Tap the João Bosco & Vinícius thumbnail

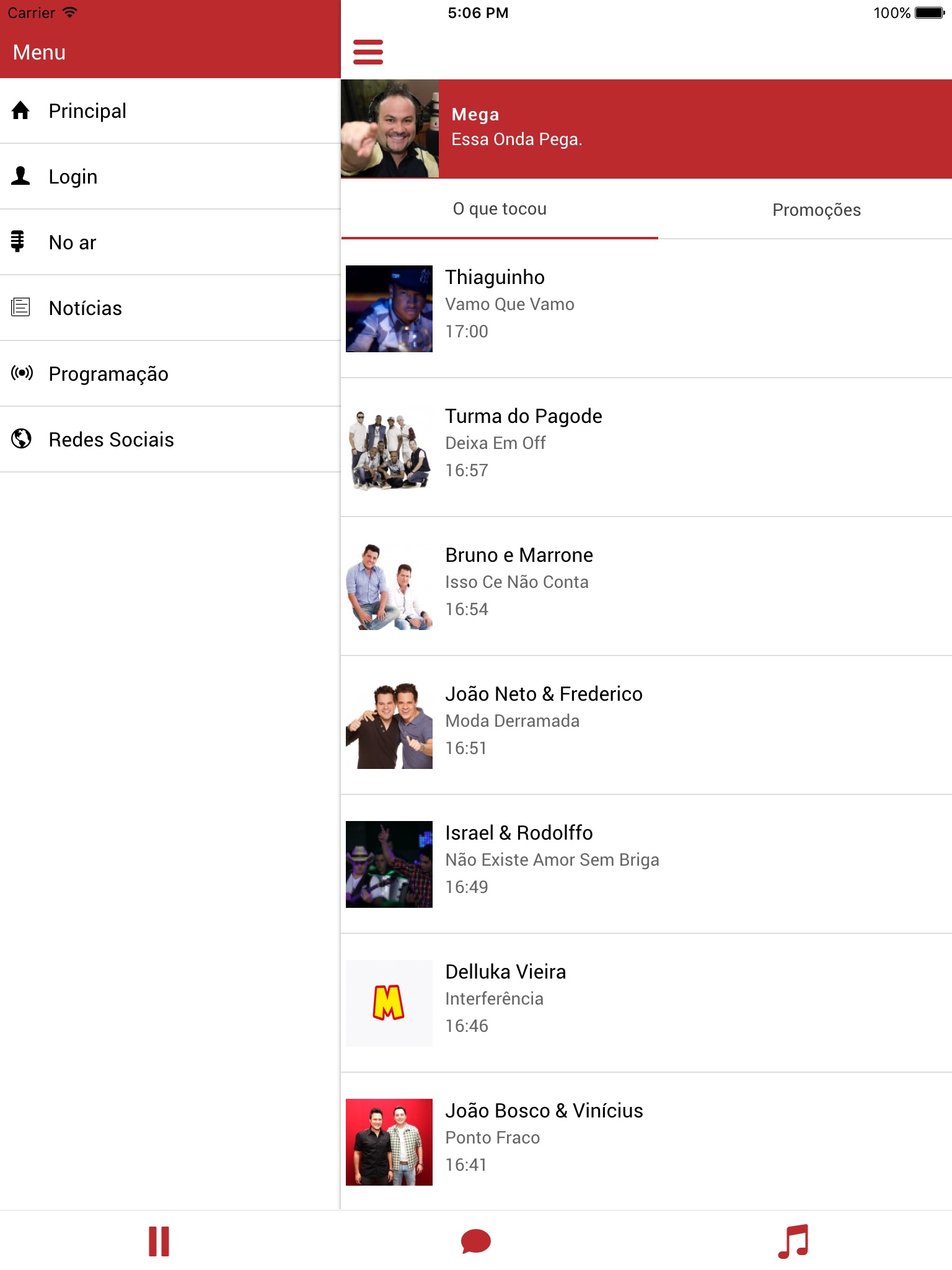point(389,1142)
